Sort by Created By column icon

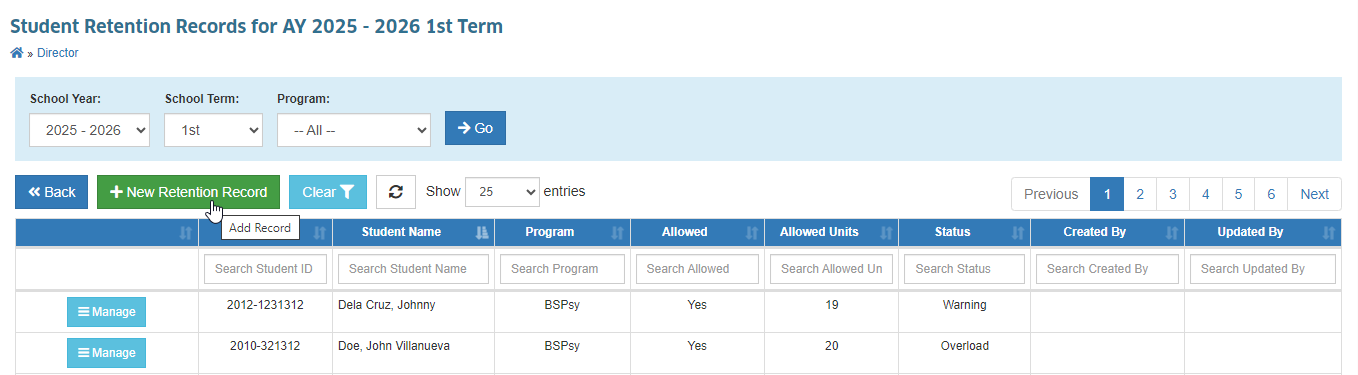1171,232
